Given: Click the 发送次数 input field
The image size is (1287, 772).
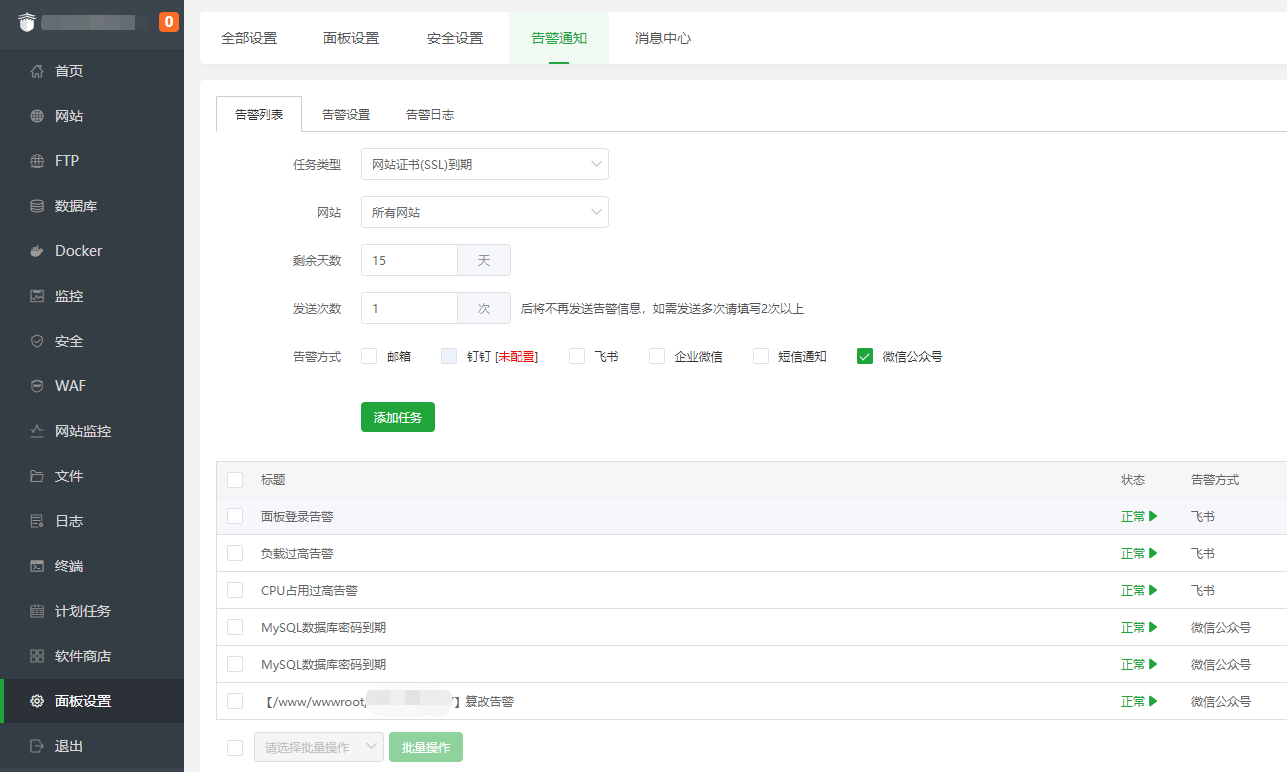Looking at the screenshot, I should coord(409,308).
